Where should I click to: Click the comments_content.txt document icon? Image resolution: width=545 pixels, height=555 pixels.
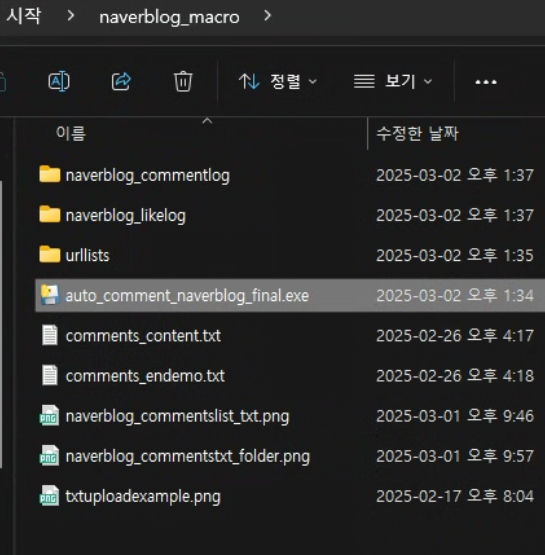pos(50,335)
